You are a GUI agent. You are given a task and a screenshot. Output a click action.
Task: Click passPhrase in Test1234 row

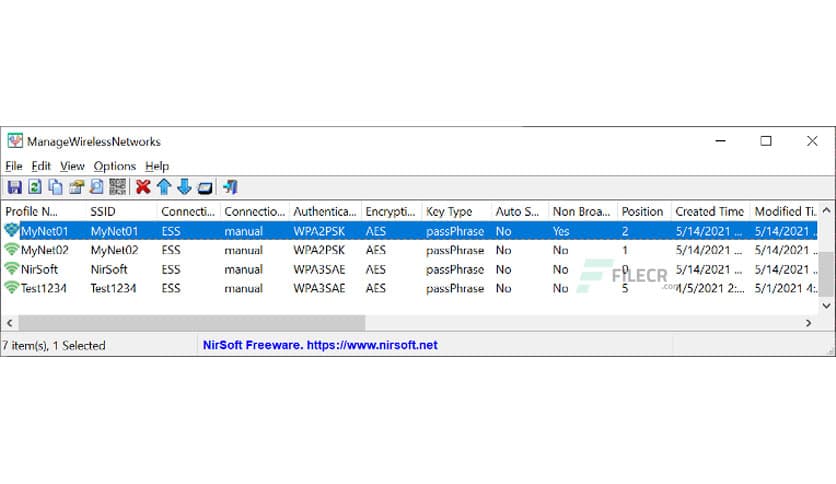pos(455,288)
